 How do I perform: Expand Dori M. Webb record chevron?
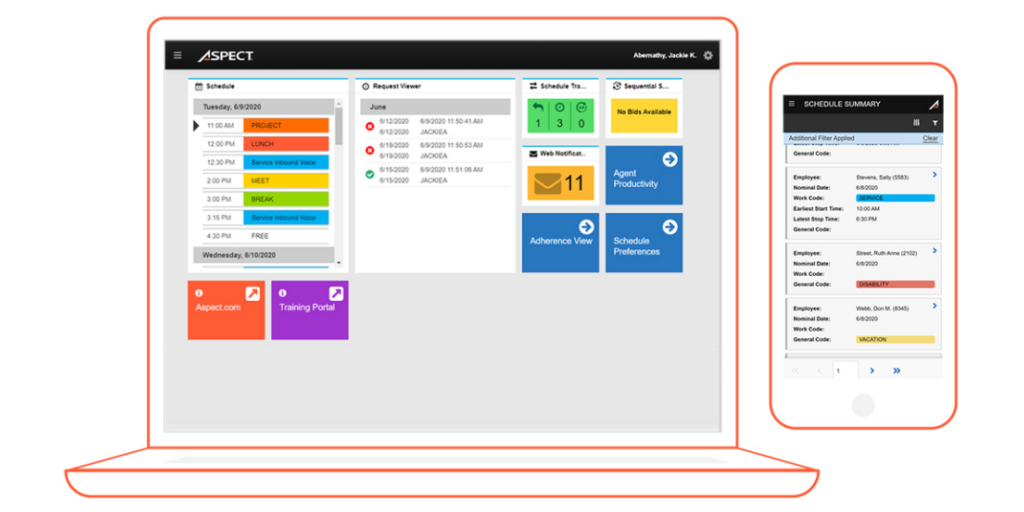(x=934, y=306)
